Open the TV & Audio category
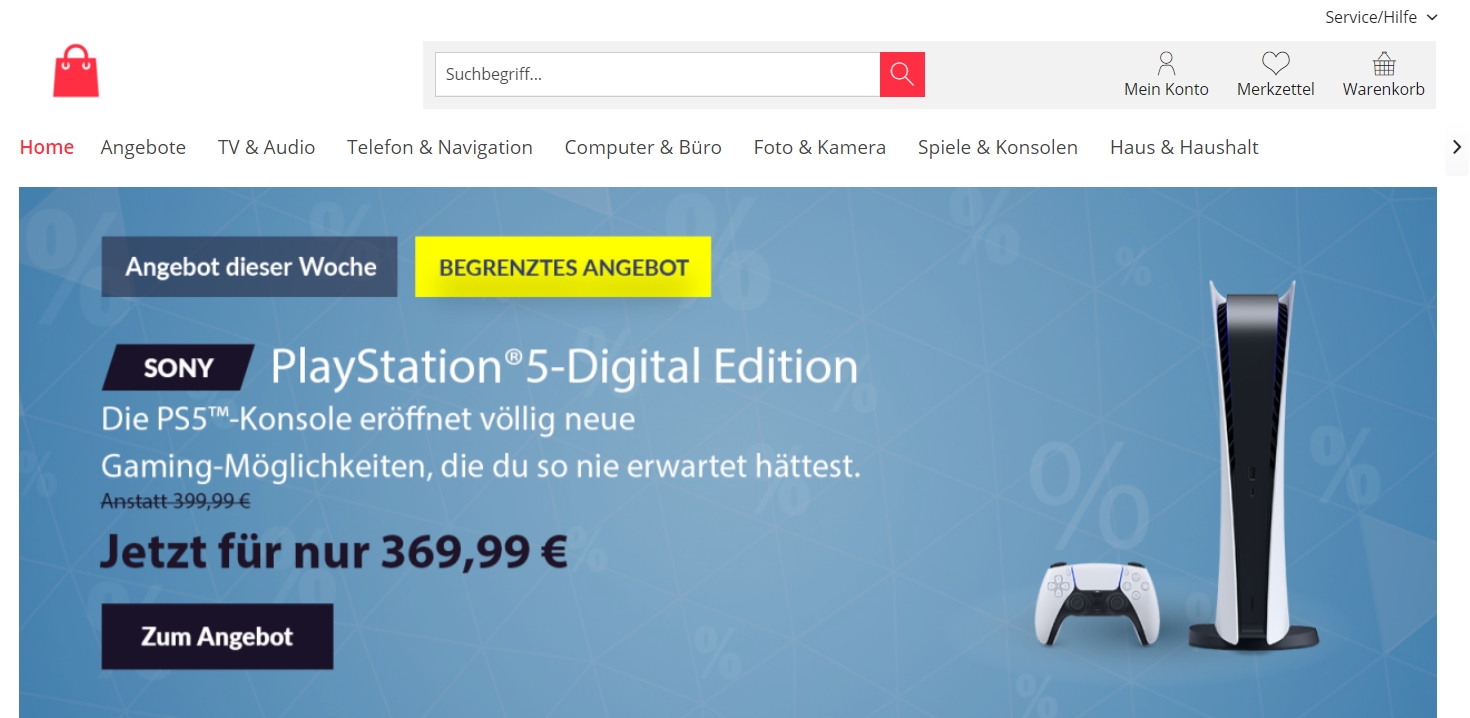 point(266,147)
